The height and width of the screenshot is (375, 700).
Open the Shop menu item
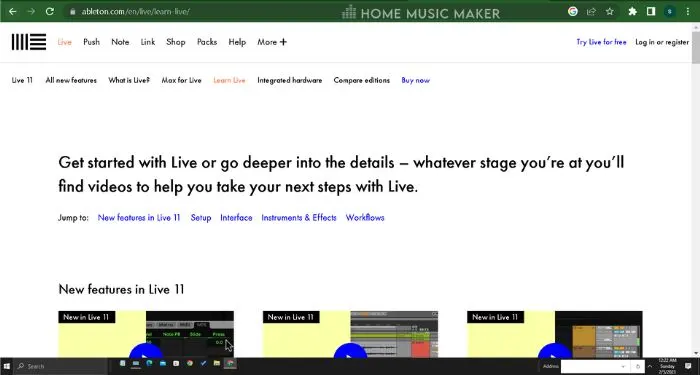(x=176, y=42)
